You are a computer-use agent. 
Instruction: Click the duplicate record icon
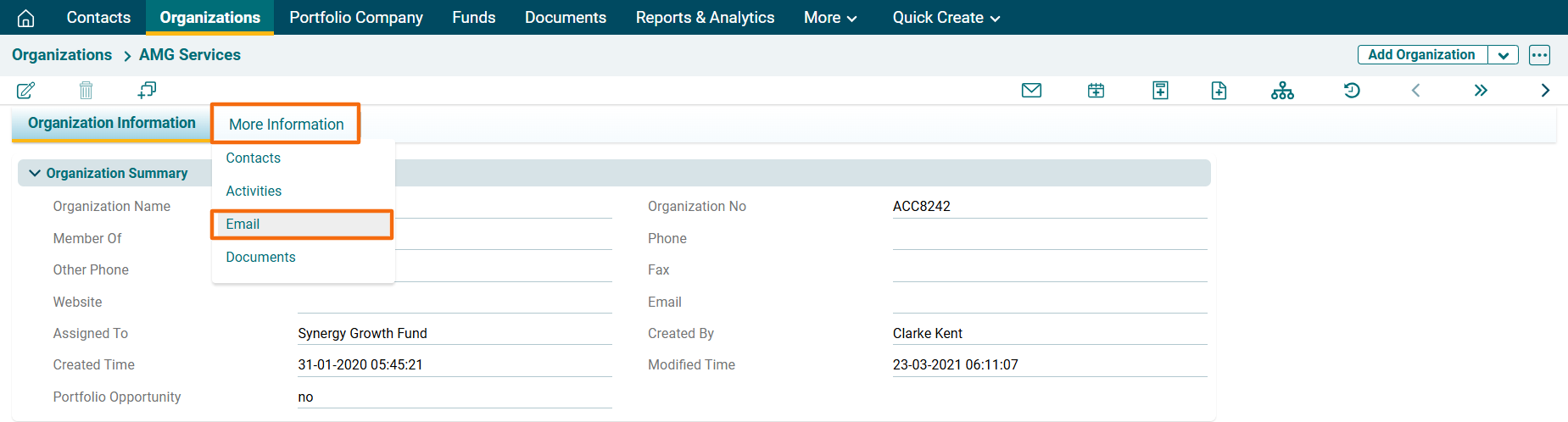(147, 90)
